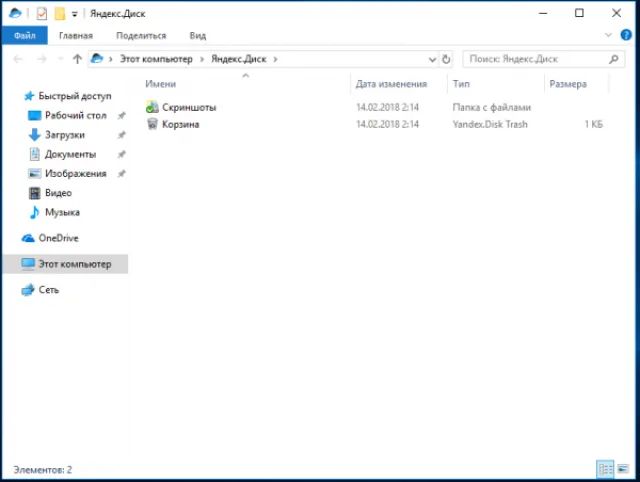640x482 pixels.
Task: Sort by the Имени column header
Action: [x=160, y=84]
